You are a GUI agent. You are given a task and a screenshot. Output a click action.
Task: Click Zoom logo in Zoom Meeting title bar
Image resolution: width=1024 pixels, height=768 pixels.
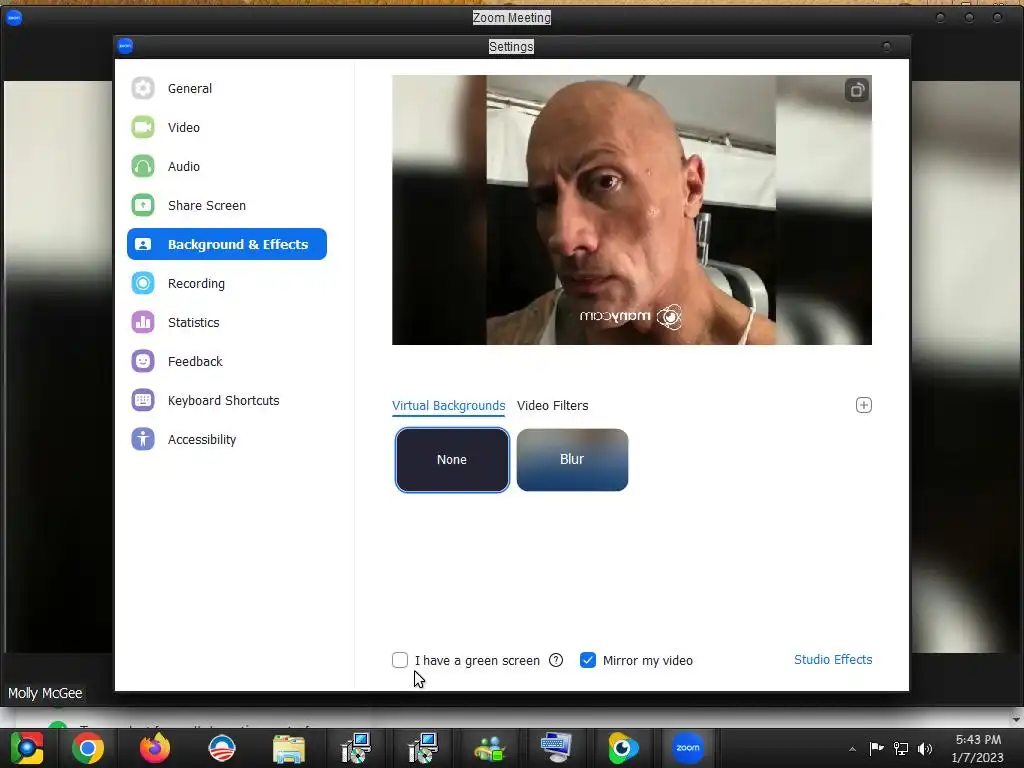pyautogui.click(x=14, y=18)
